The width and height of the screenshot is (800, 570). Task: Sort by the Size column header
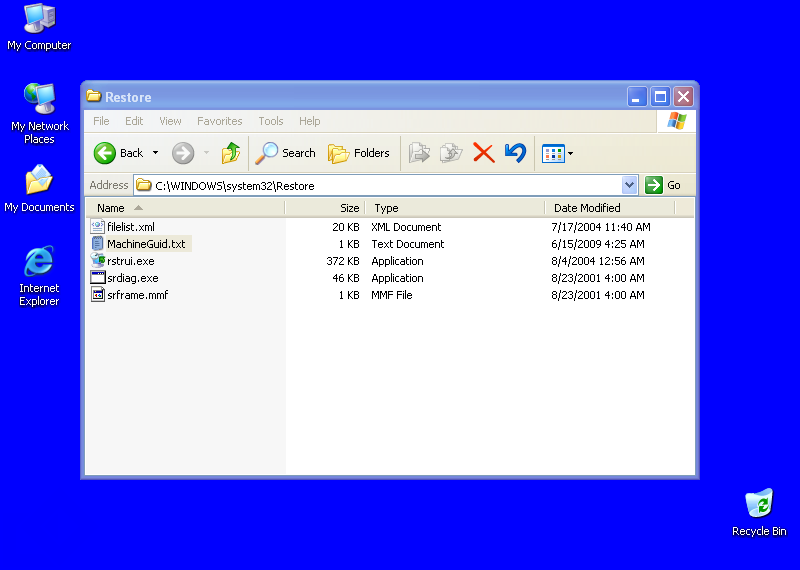tap(325, 208)
